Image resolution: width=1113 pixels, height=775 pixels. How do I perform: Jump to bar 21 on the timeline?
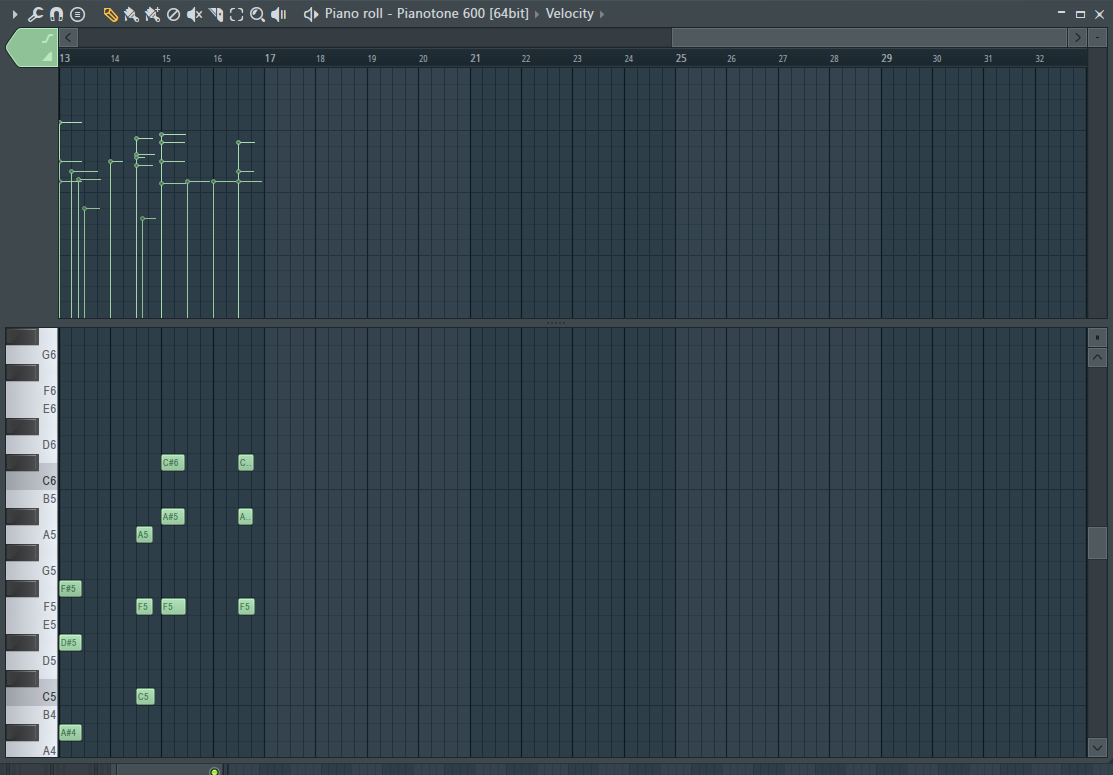(475, 58)
